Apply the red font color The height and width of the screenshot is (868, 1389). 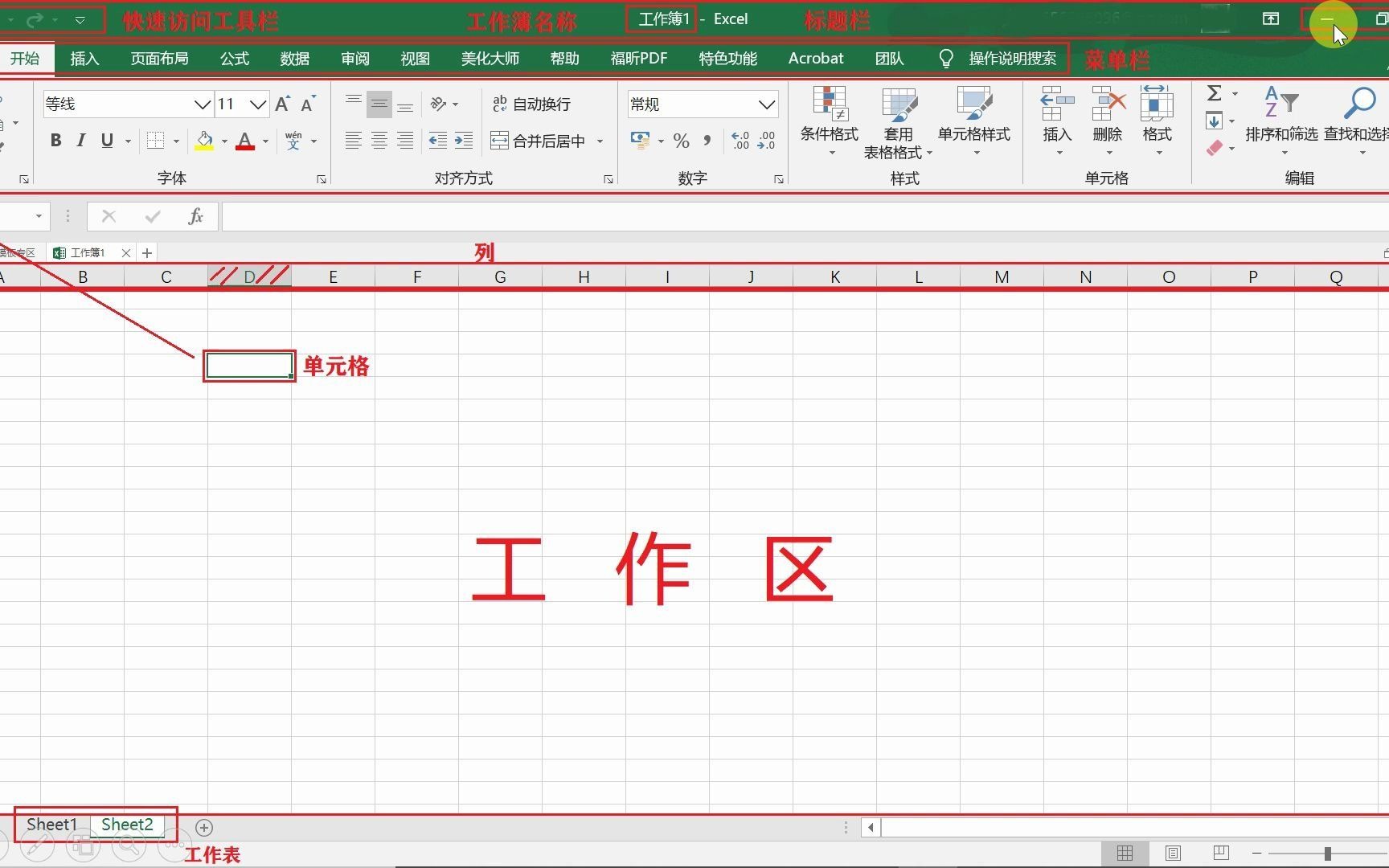pyautogui.click(x=245, y=141)
